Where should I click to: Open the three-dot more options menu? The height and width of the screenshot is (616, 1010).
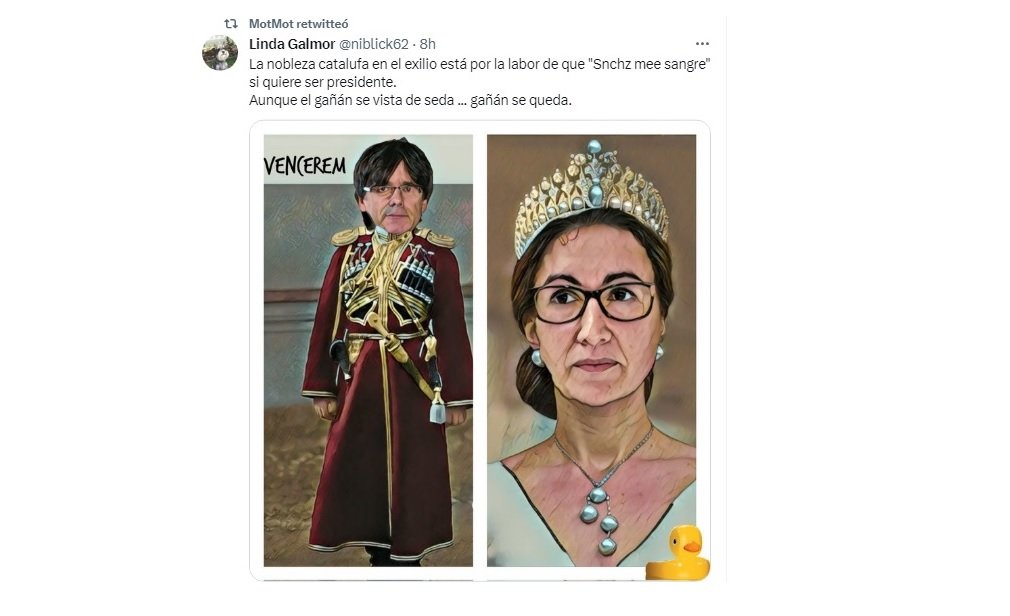tap(702, 44)
